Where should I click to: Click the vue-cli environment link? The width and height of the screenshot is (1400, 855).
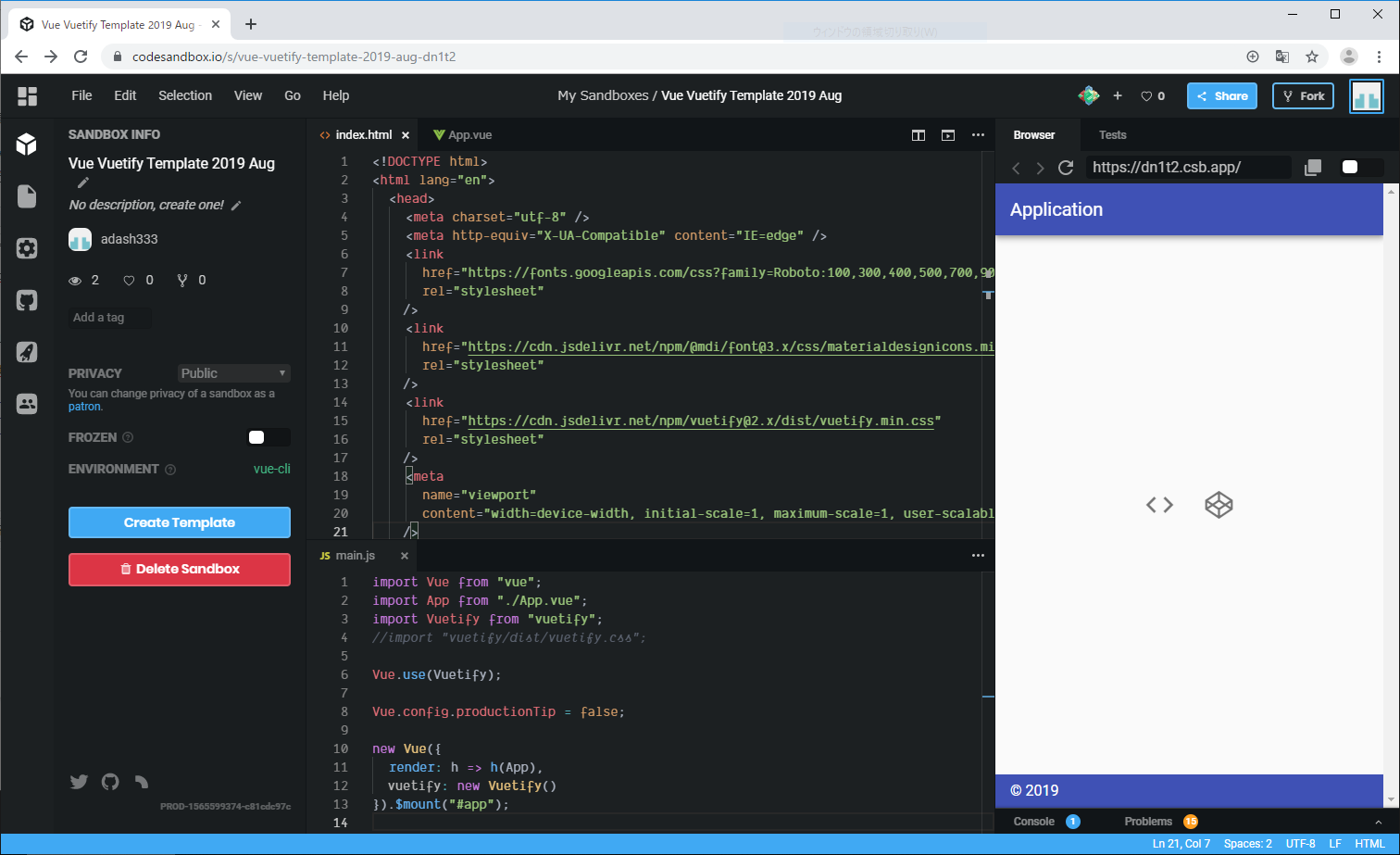coord(272,469)
